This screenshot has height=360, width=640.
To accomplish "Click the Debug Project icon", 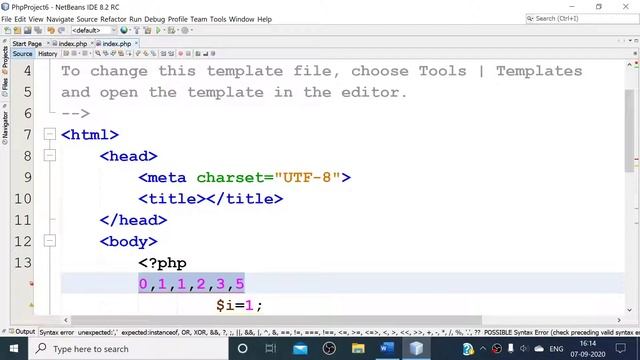I will 171,30.
